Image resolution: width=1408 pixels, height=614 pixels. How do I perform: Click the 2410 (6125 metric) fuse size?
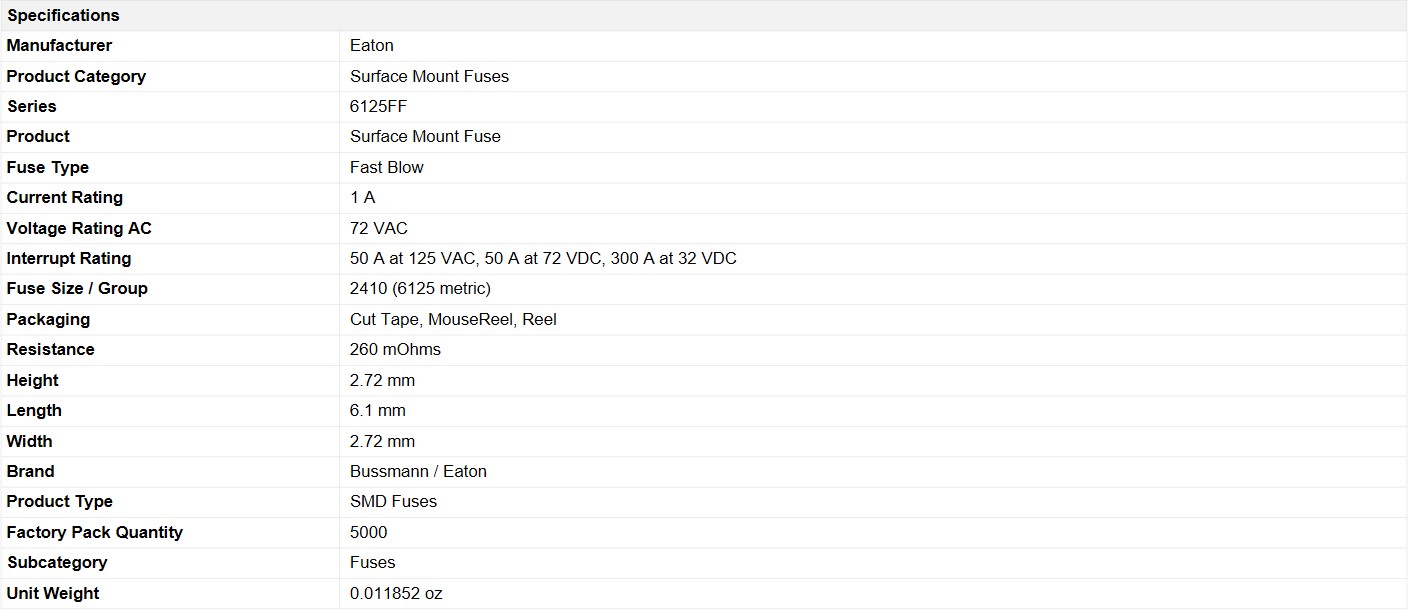(420, 288)
